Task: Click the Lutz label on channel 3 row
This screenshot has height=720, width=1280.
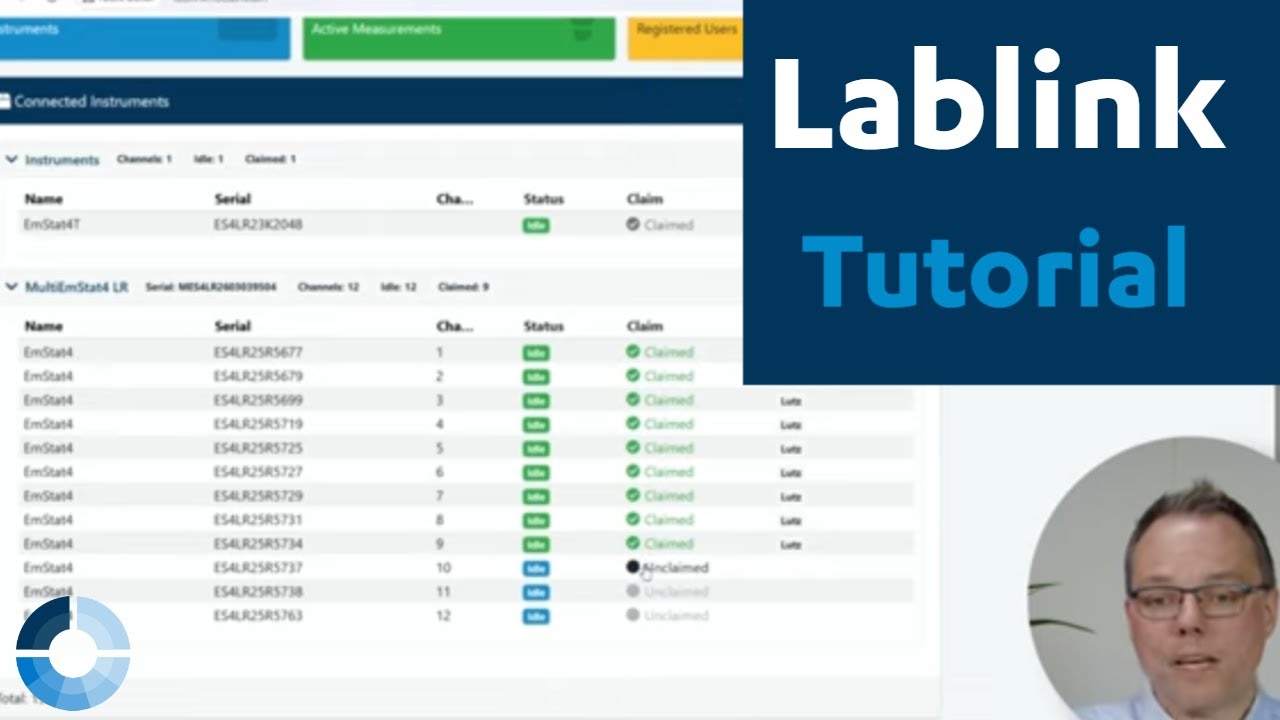Action: point(791,401)
